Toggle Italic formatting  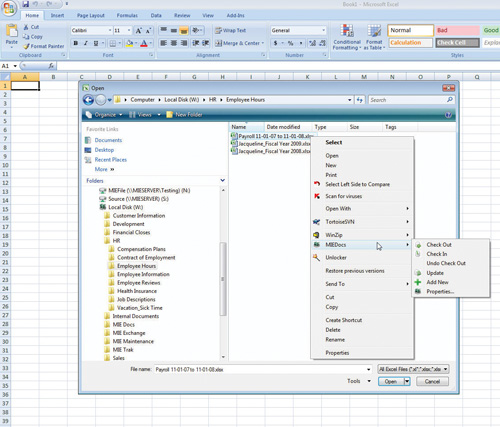(x=86, y=43)
